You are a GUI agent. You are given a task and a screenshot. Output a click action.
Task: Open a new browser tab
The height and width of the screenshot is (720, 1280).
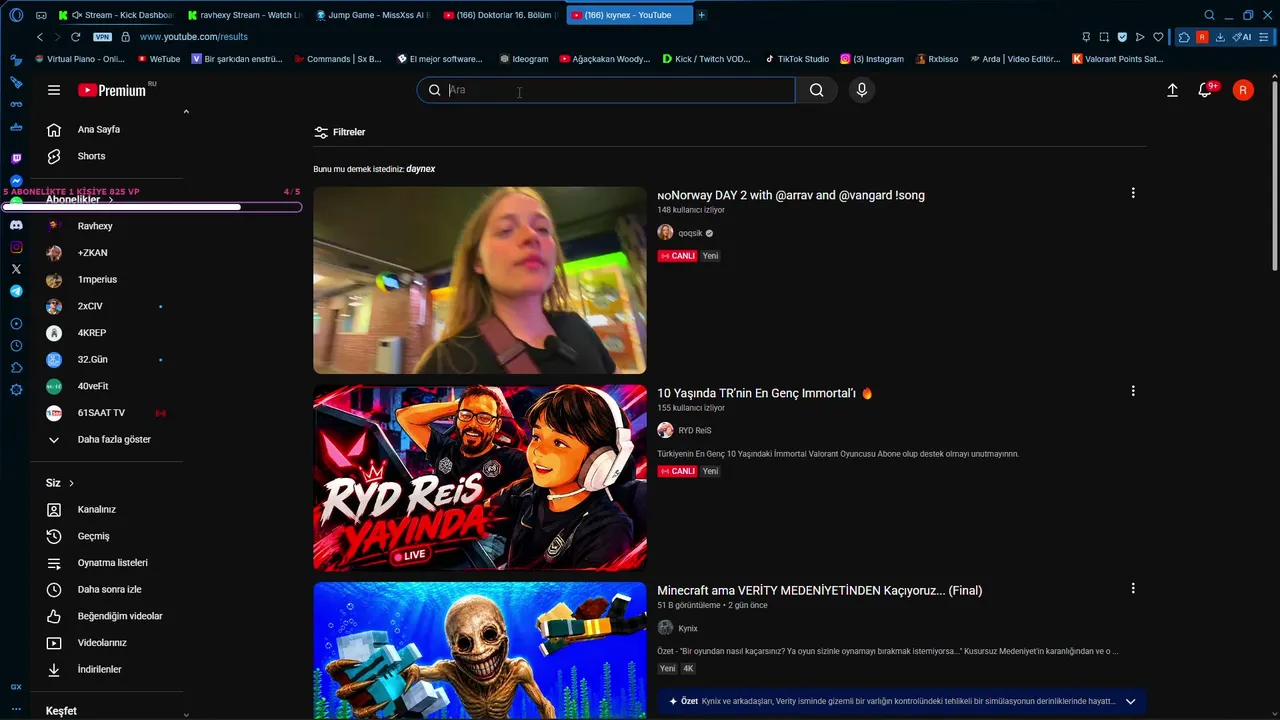coord(701,15)
